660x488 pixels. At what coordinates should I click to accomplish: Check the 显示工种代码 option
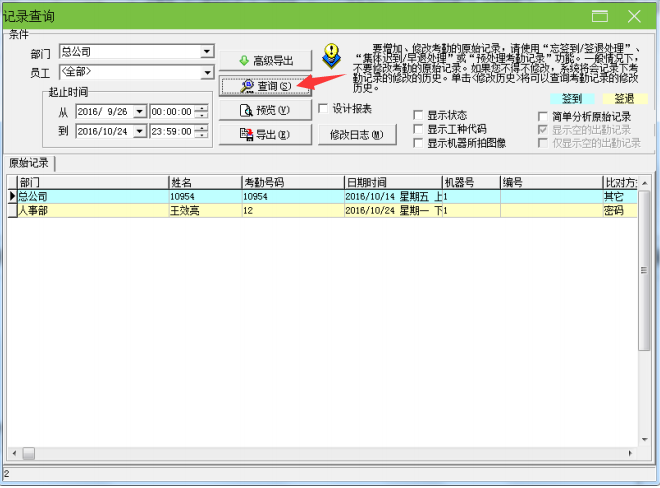(x=418, y=129)
